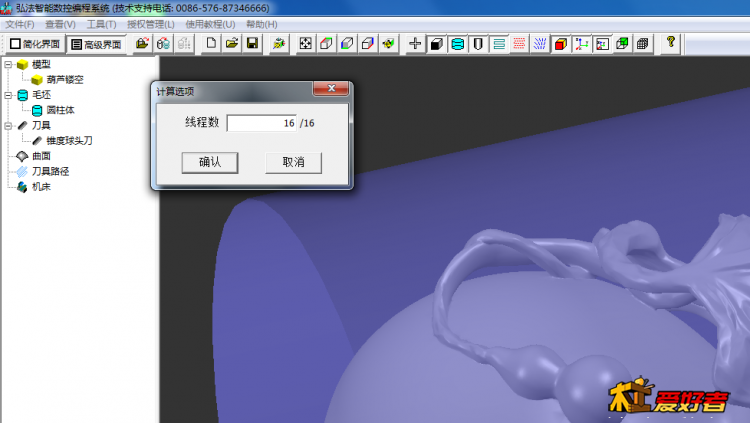Select 刀具路径 in the tree
This screenshot has height=423, width=750.
[50, 171]
